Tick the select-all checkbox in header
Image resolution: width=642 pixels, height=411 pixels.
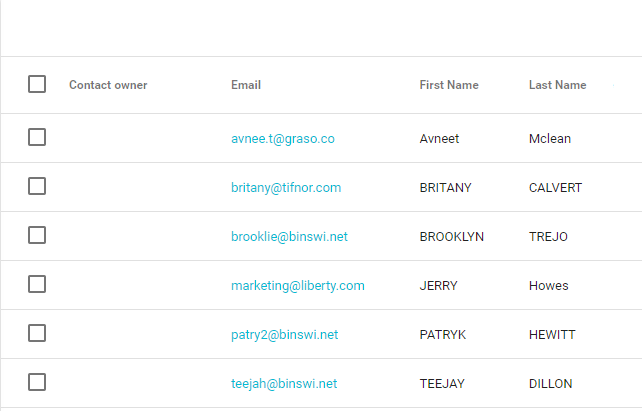pyautogui.click(x=37, y=84)
